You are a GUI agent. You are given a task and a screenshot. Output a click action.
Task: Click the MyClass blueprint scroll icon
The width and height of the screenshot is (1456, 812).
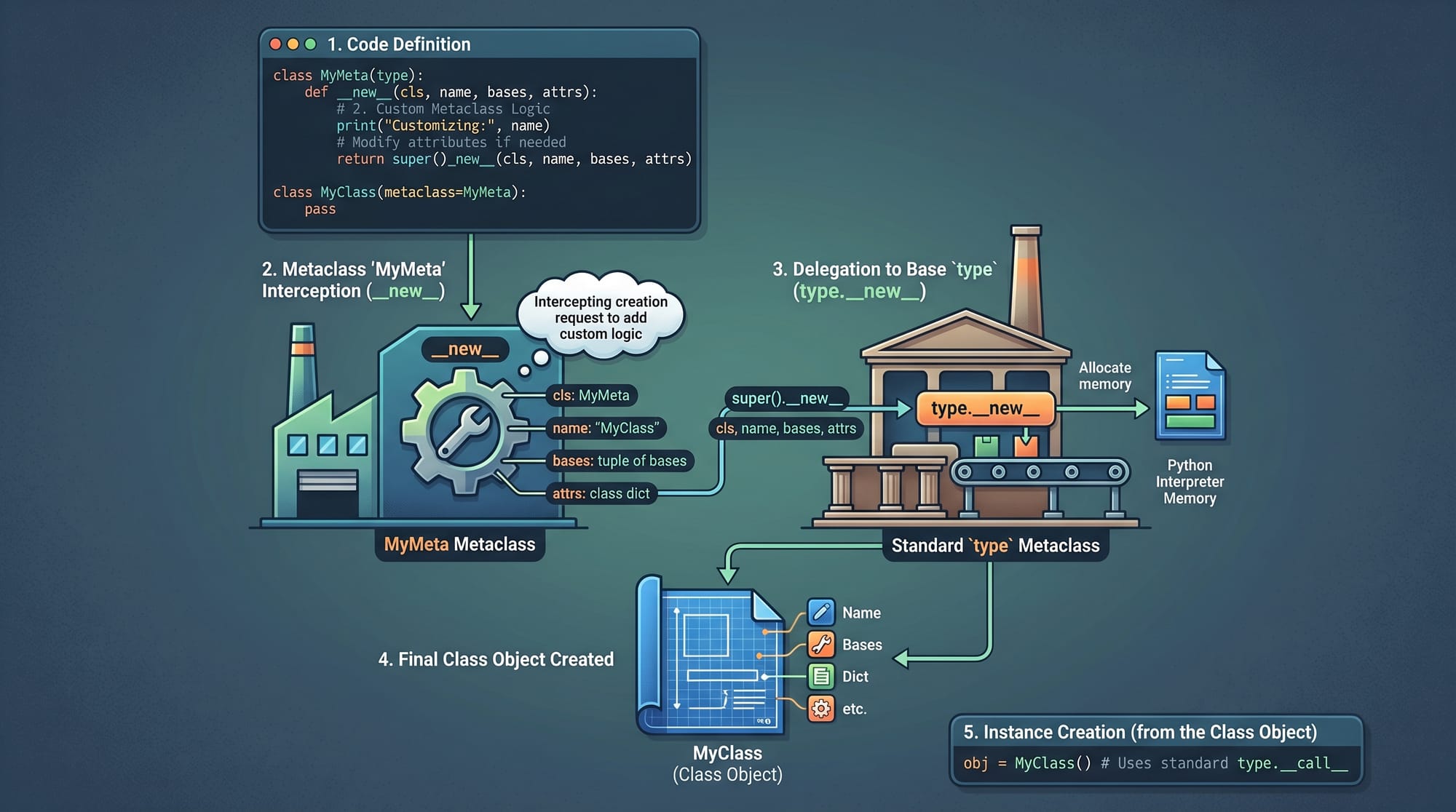tap(710, 655)
